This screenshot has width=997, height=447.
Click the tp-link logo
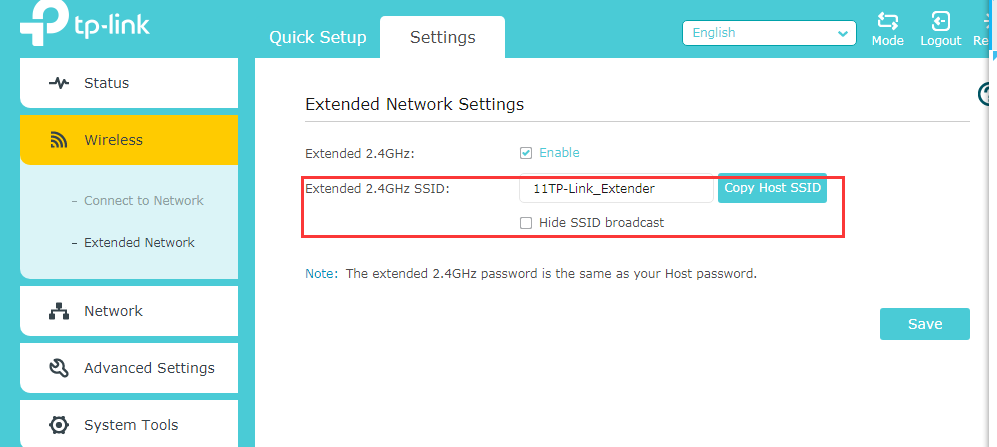(84, 27)
